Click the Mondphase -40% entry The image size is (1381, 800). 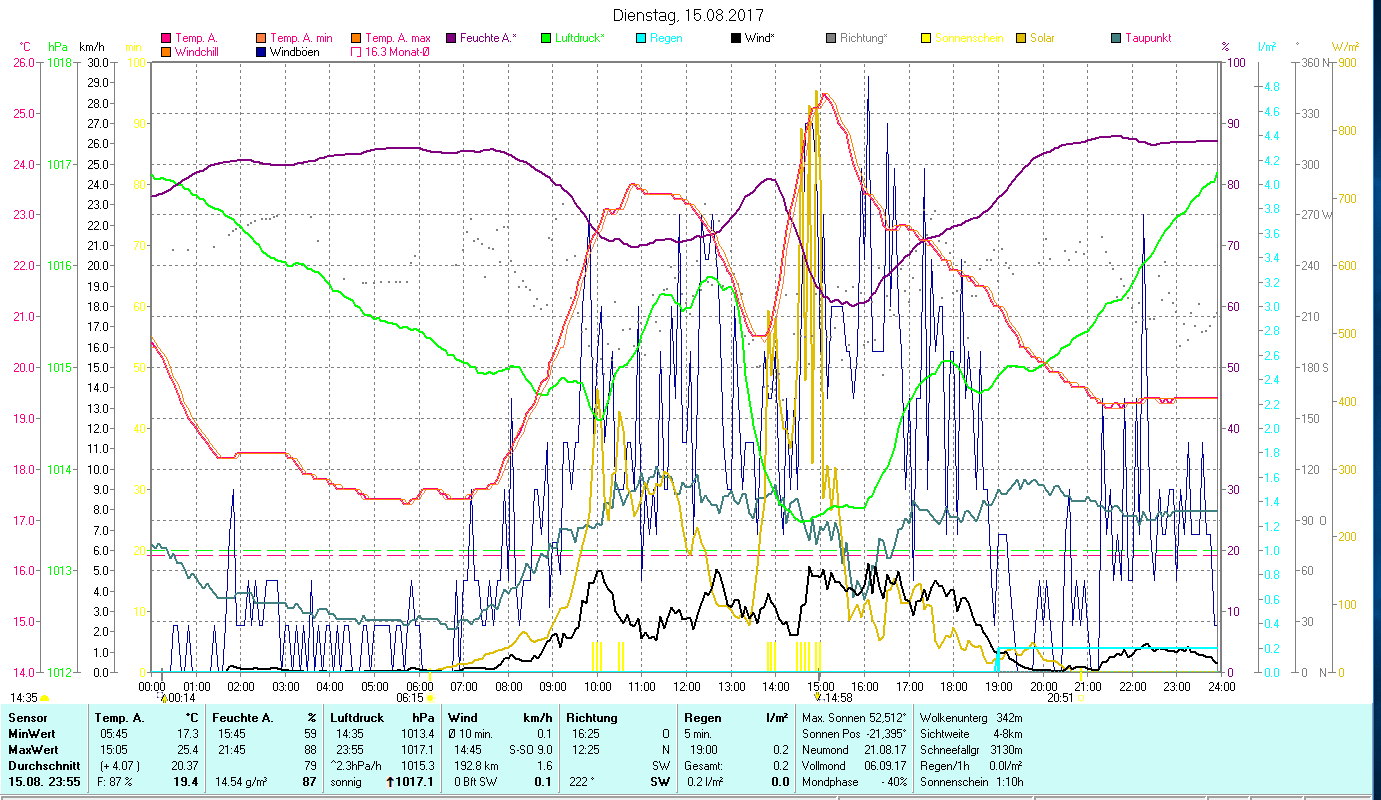click(x=854, y=782)
